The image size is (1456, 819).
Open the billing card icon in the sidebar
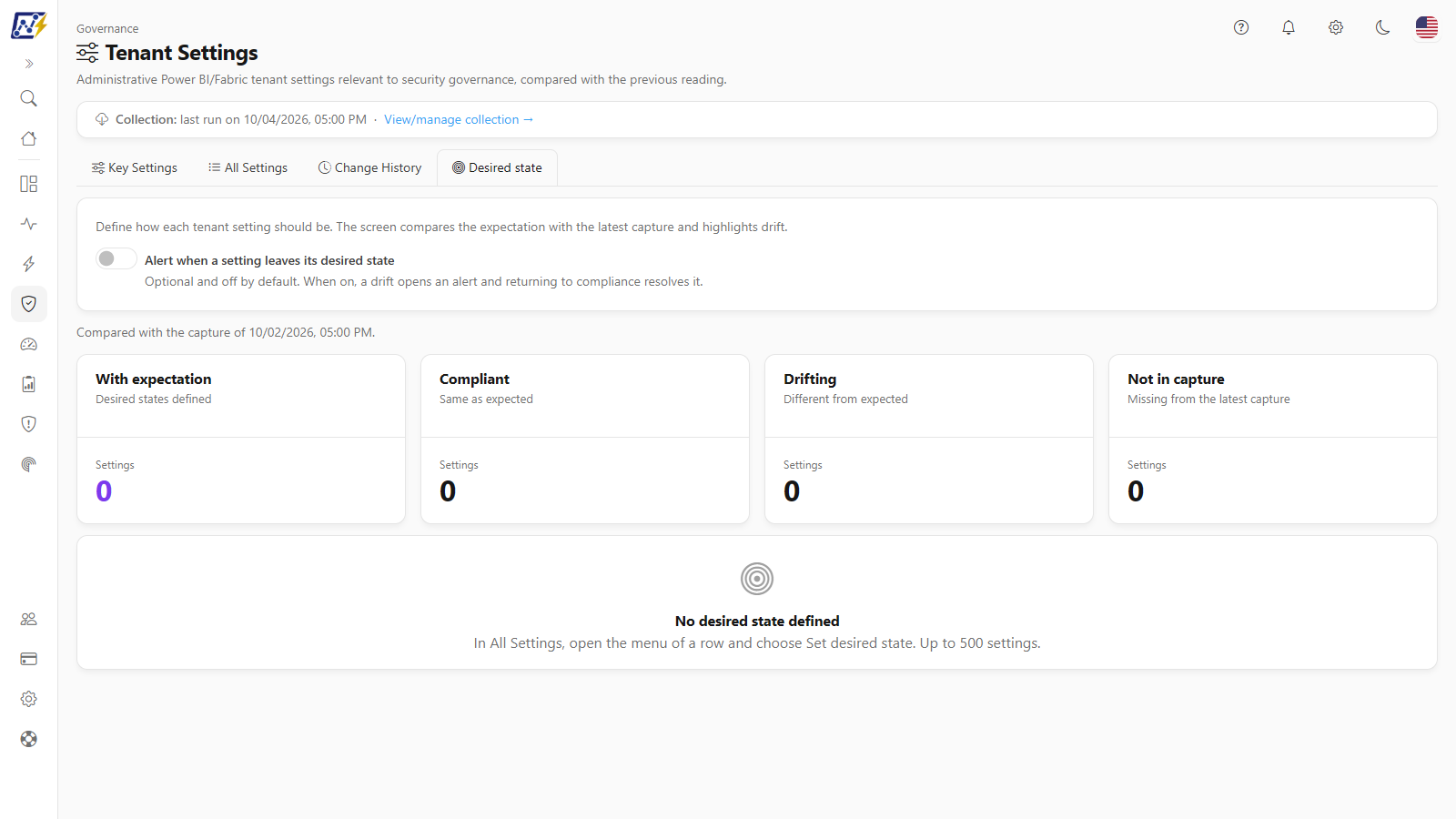29,659
